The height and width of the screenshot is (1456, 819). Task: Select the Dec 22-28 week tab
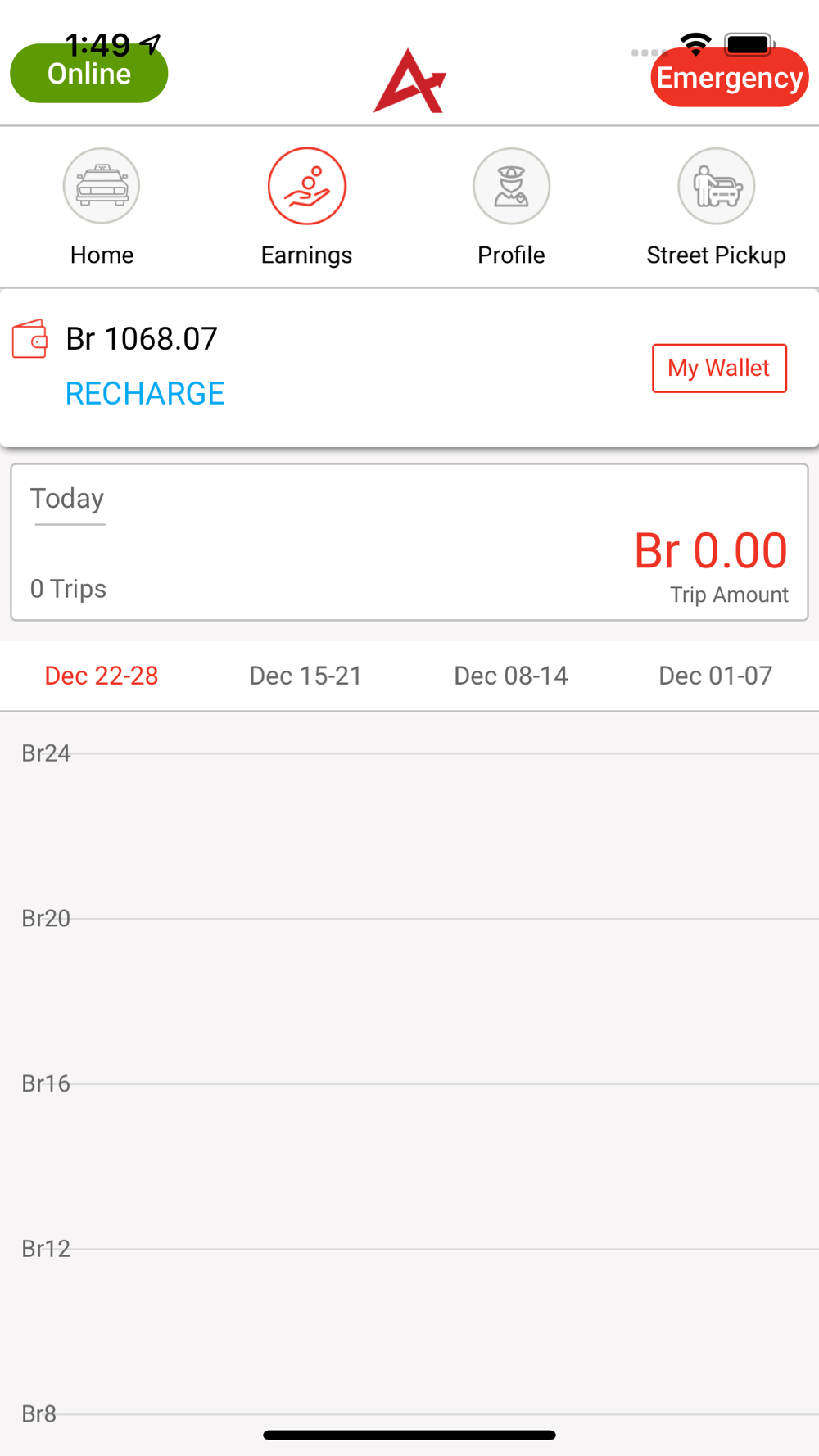(102, 676)
